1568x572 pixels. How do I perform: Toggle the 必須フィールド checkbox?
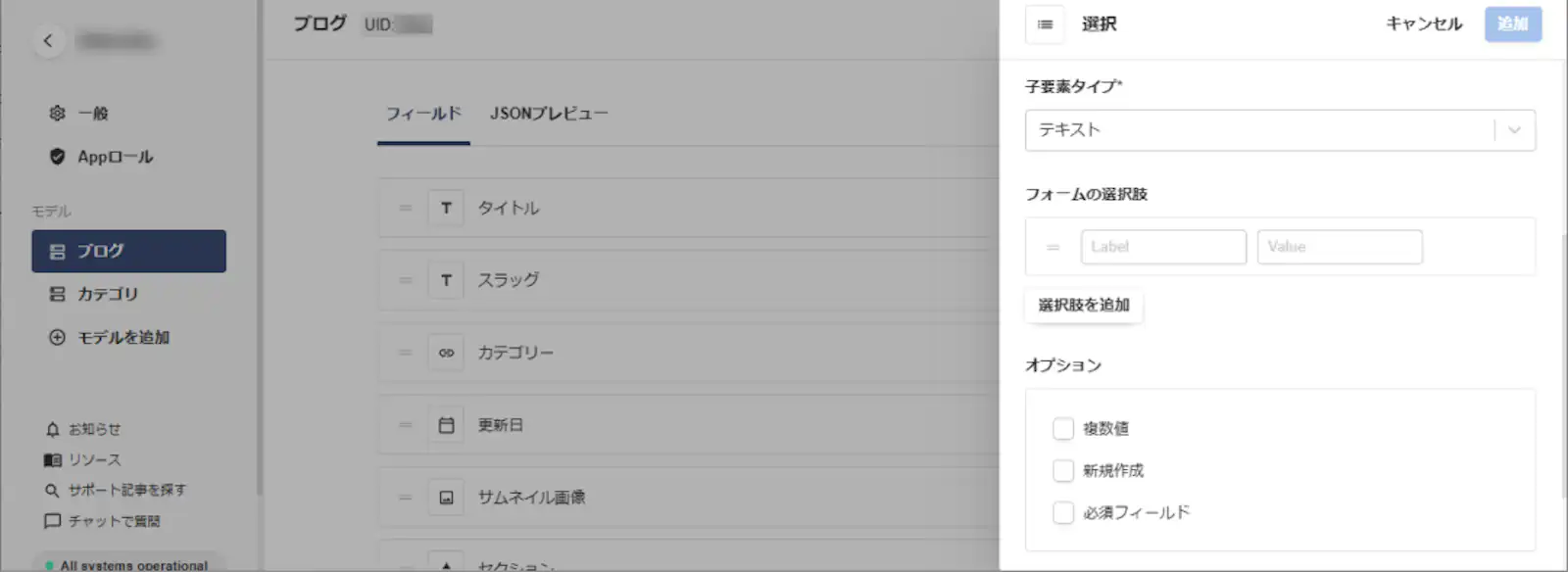click(1063, 512)
